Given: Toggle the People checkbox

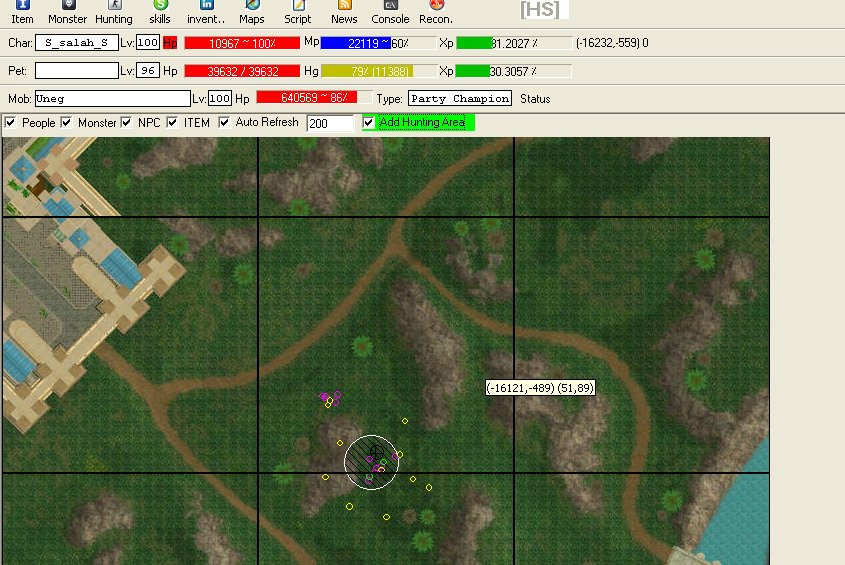Looking at the screenshot, I should click(10, 122).
